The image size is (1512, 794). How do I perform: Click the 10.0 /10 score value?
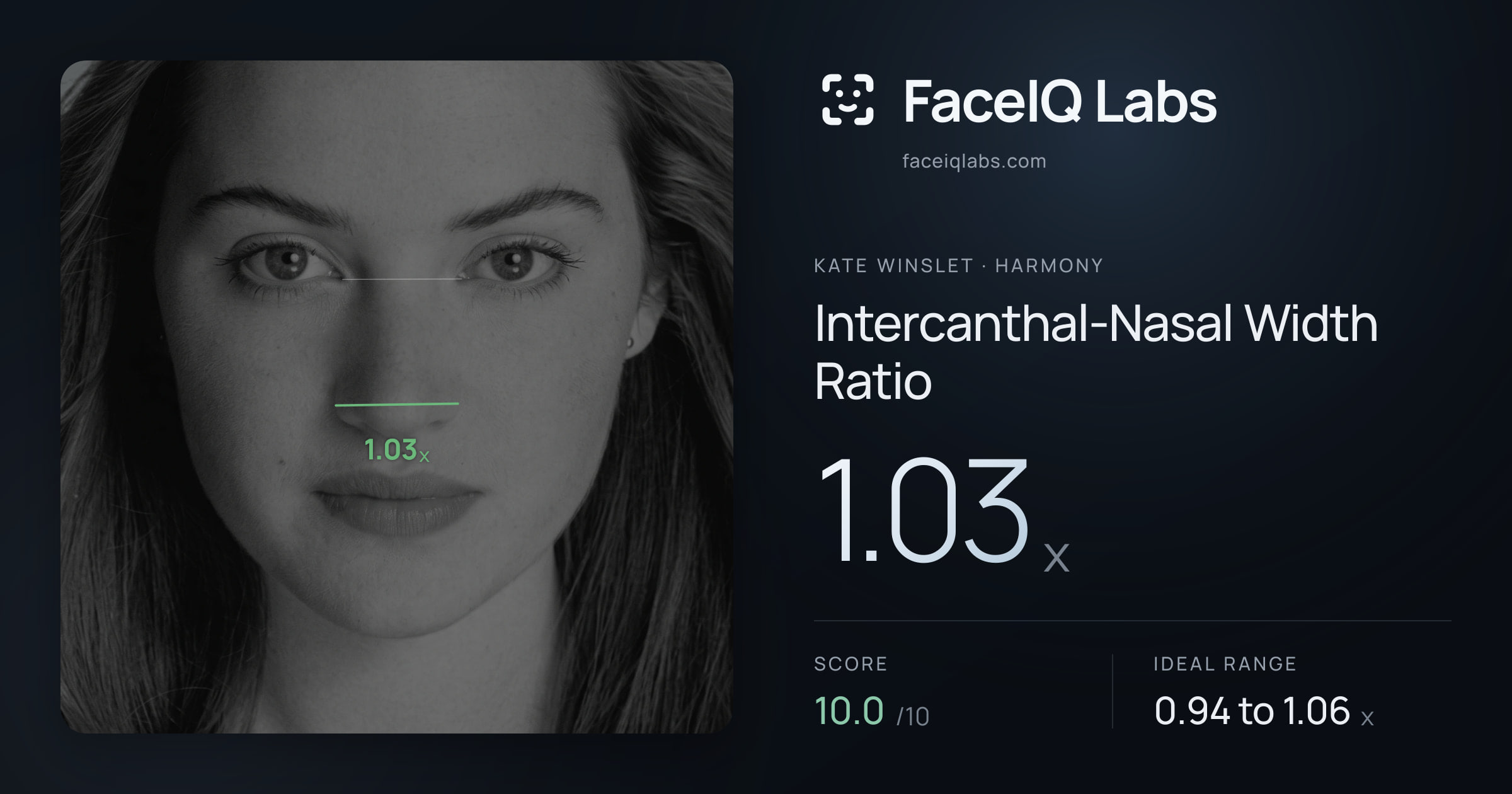click(x=872, y=711)
